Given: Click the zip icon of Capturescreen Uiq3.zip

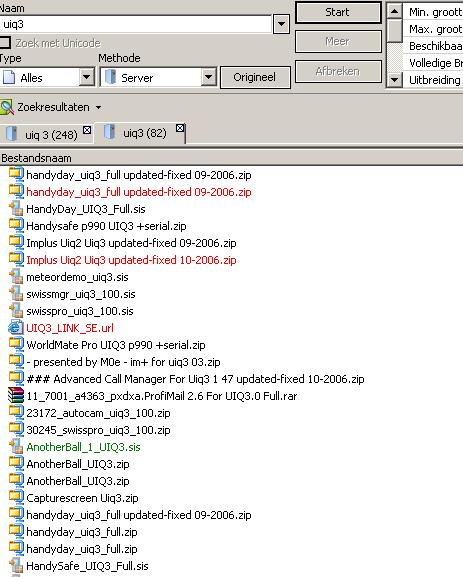Looking at the screenshot, I should (x=16, y=498).
